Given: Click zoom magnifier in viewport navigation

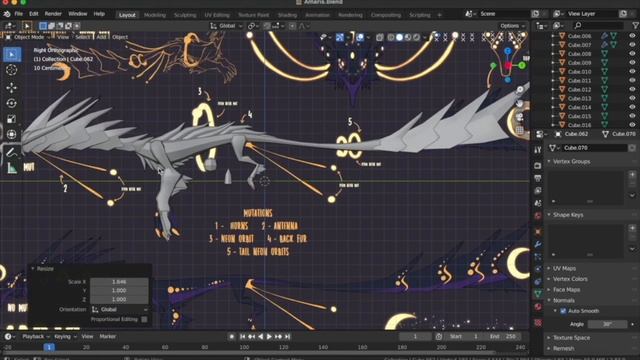Looking at the screenshot, I should point(520,89).
